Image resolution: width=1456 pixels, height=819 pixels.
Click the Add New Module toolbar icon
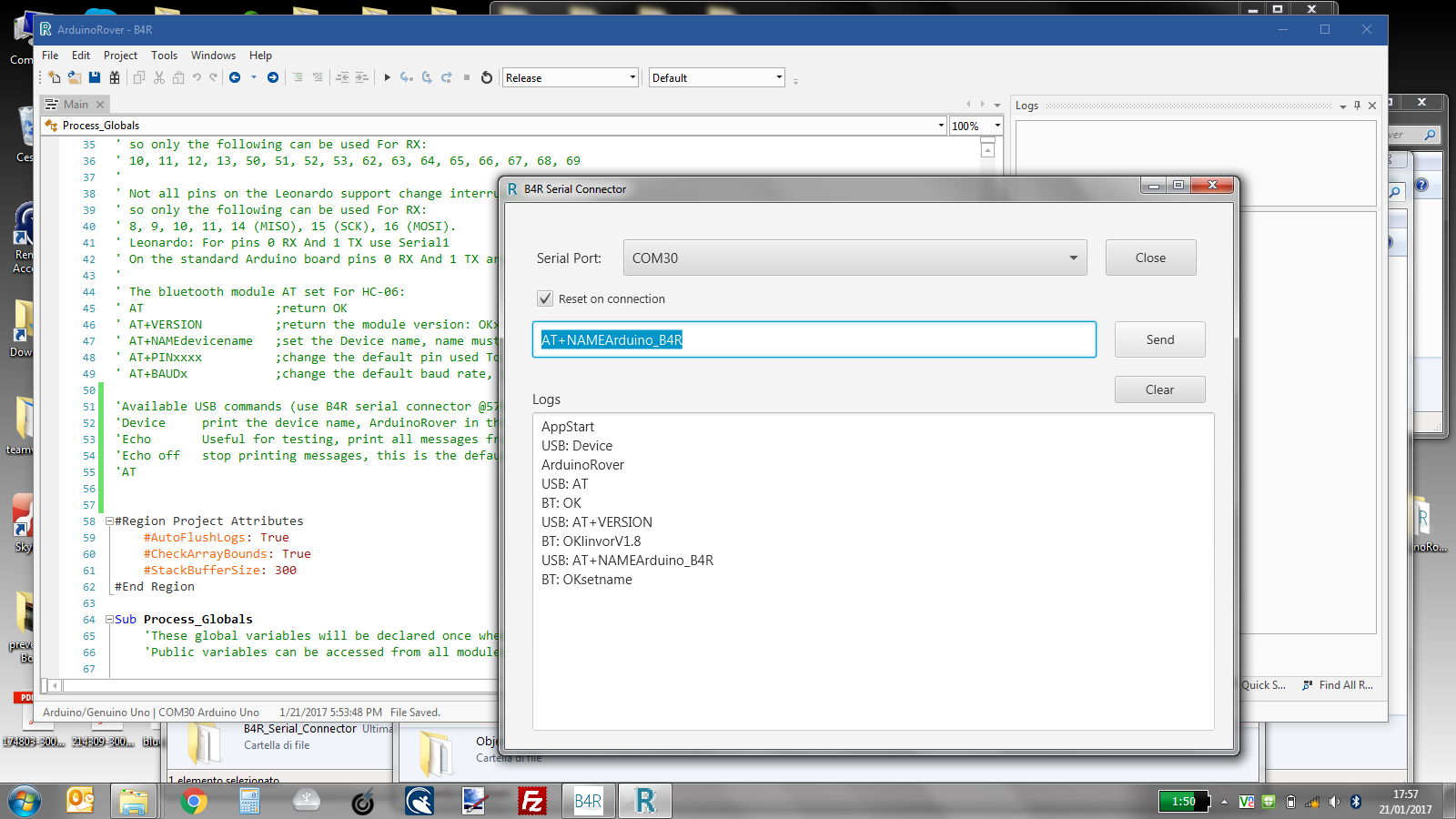click(x=54, y=77)
